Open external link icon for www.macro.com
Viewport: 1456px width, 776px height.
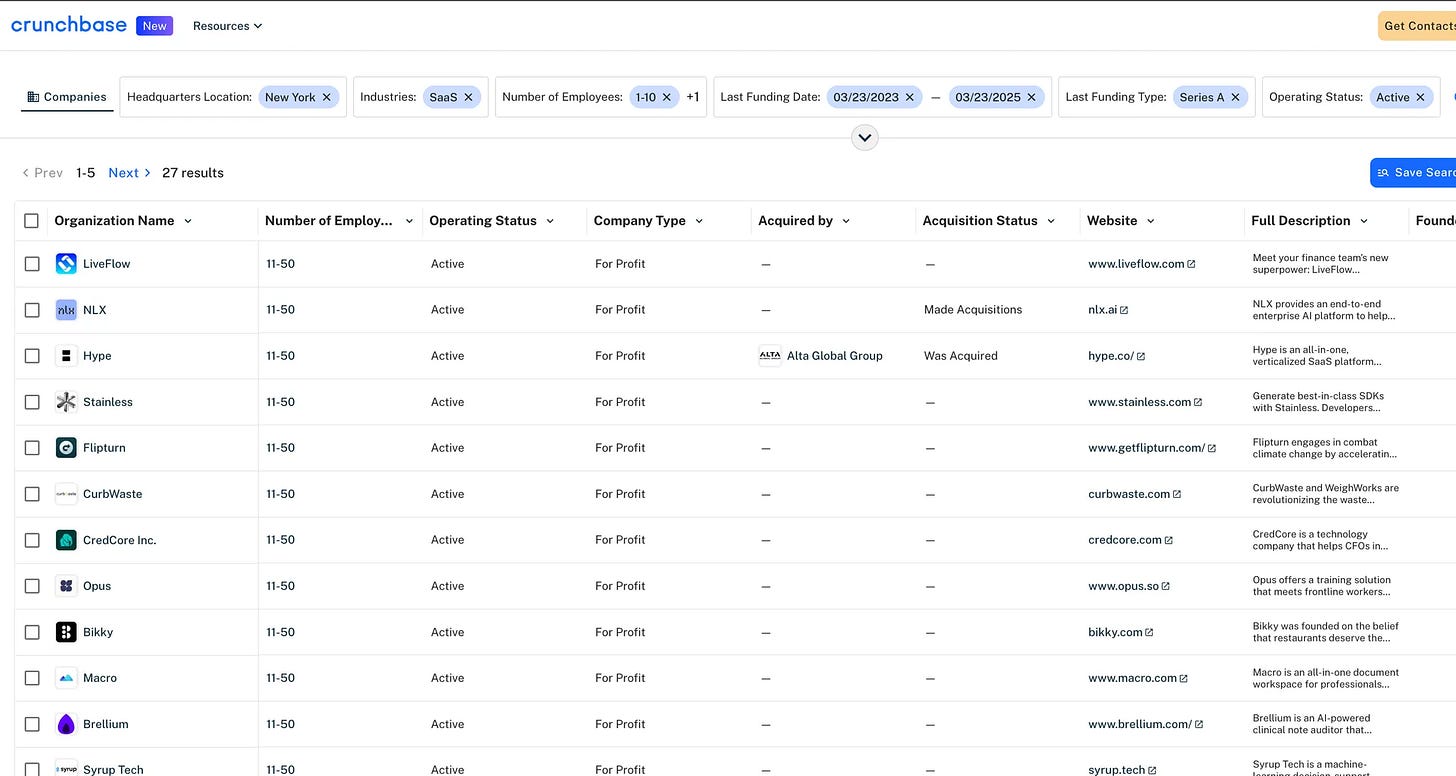click(x=1184, y=678)
